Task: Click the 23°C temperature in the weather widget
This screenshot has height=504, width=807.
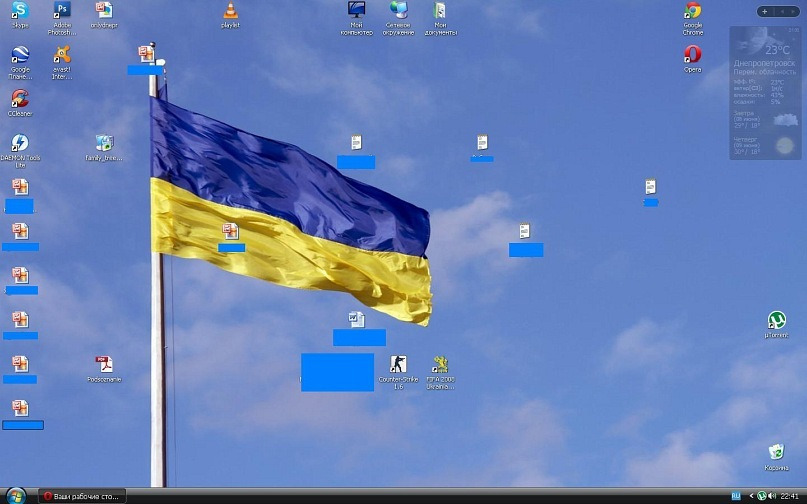Action: (x=777, y=50)
